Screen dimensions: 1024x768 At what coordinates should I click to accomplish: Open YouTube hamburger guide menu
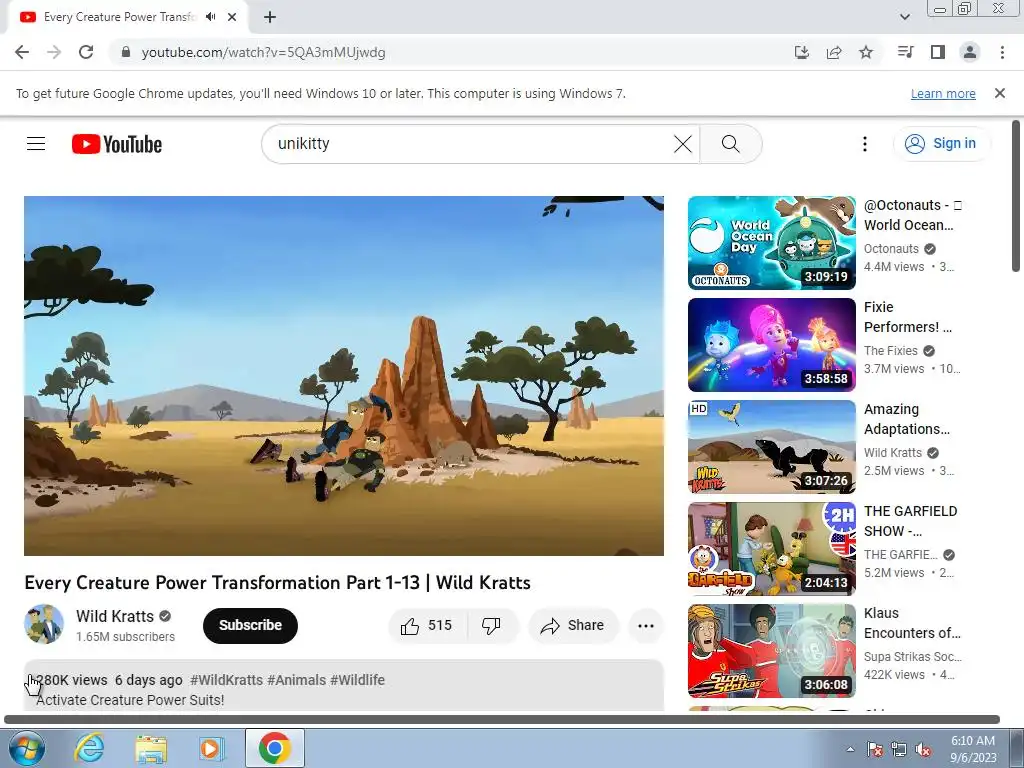click(36, 144)
